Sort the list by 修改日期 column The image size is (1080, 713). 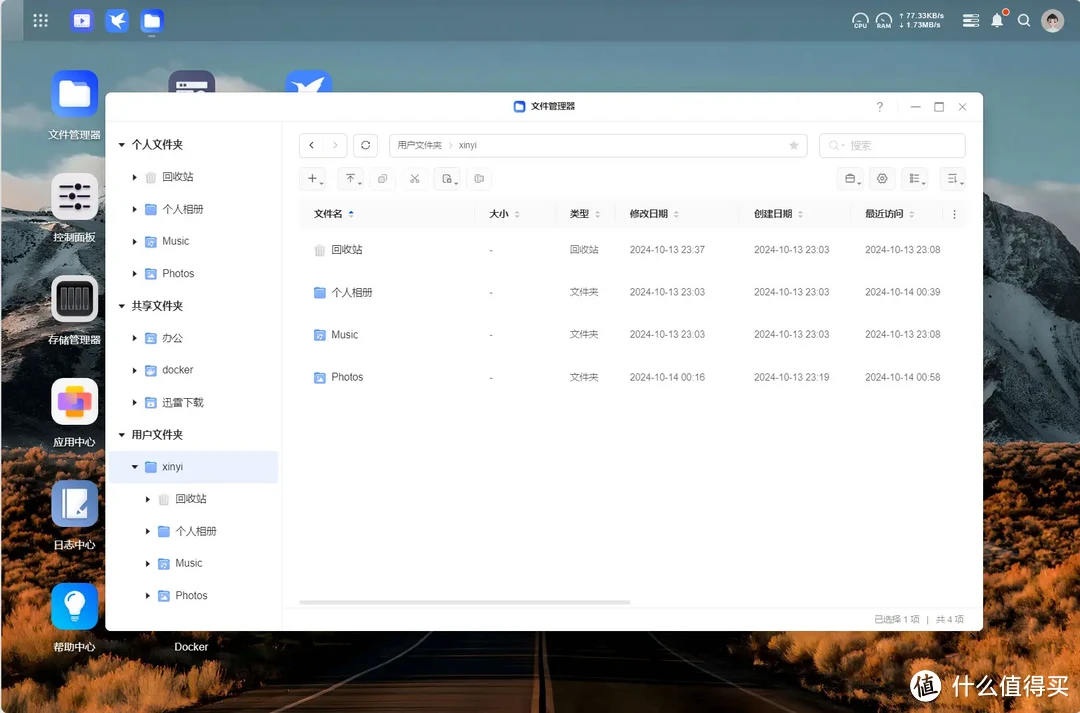point(648,214)
